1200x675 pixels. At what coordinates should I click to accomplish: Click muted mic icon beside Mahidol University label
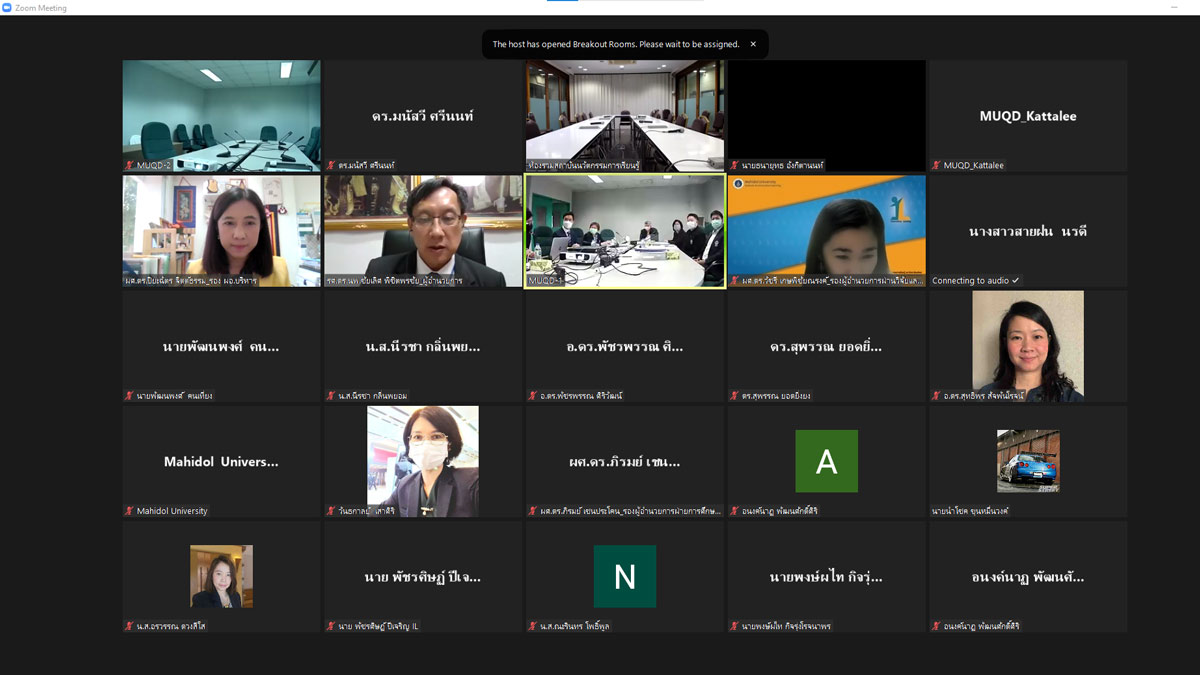pos(129,511)
